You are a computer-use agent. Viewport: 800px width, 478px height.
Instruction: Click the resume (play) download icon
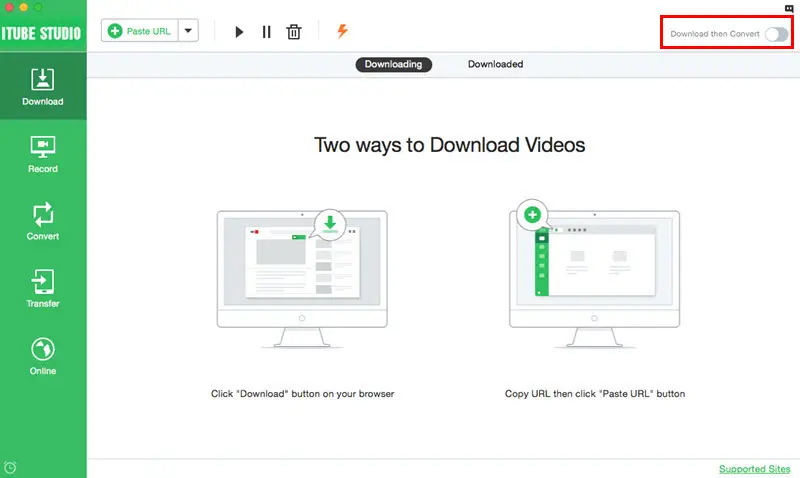239,32
